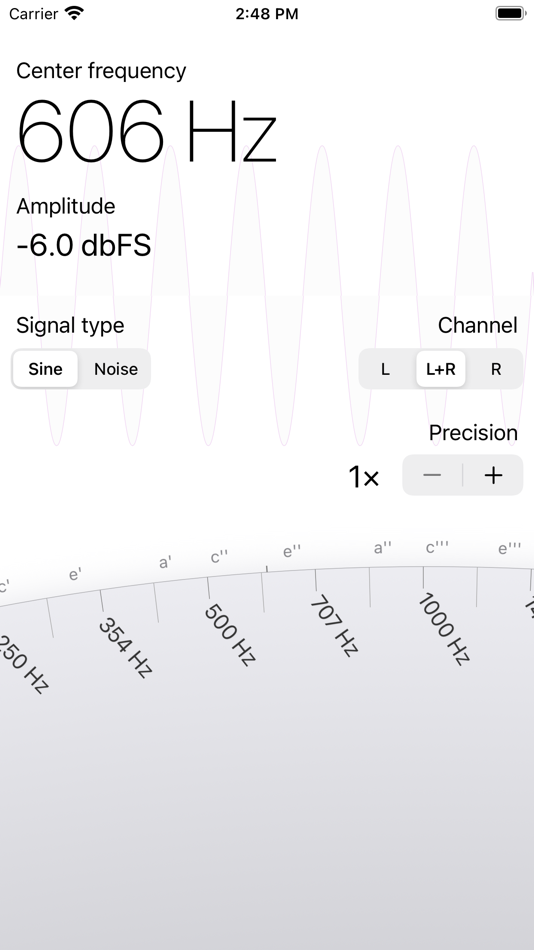Tap the Channel label
The width and height of the screenshot is (534, 950).
point(478,325)
